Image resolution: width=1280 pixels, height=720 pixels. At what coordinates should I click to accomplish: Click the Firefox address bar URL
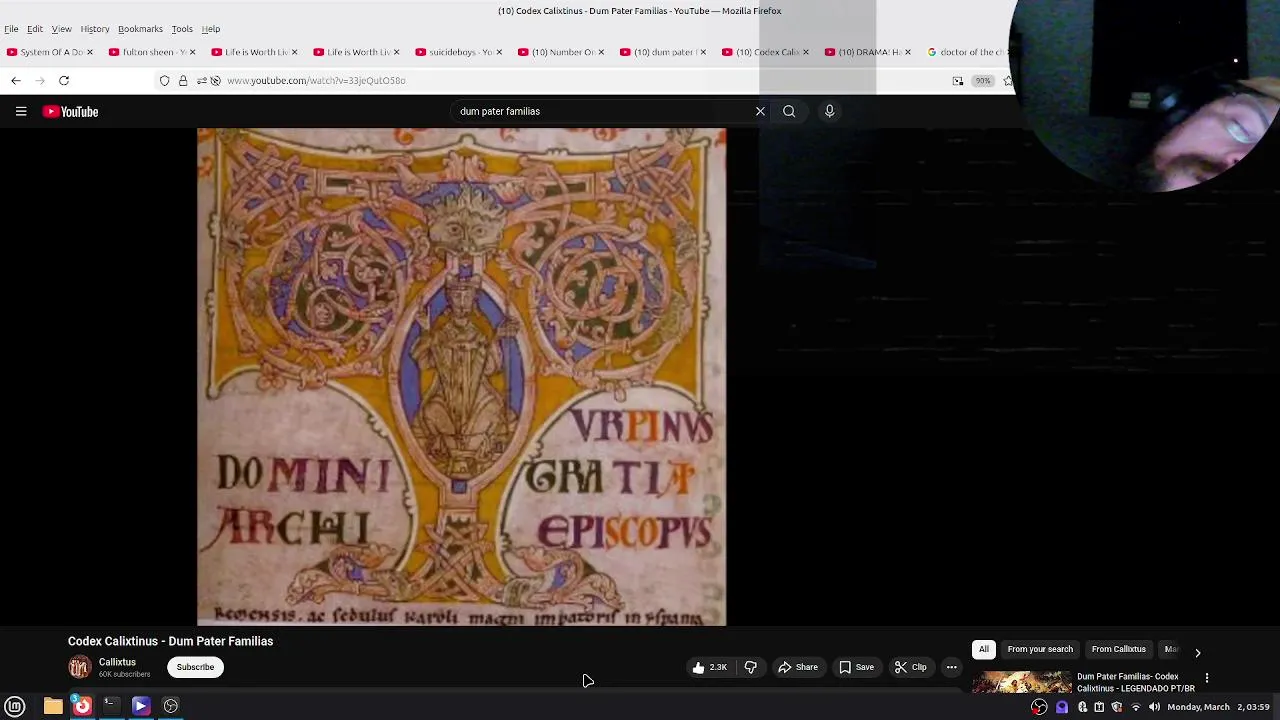316,80
